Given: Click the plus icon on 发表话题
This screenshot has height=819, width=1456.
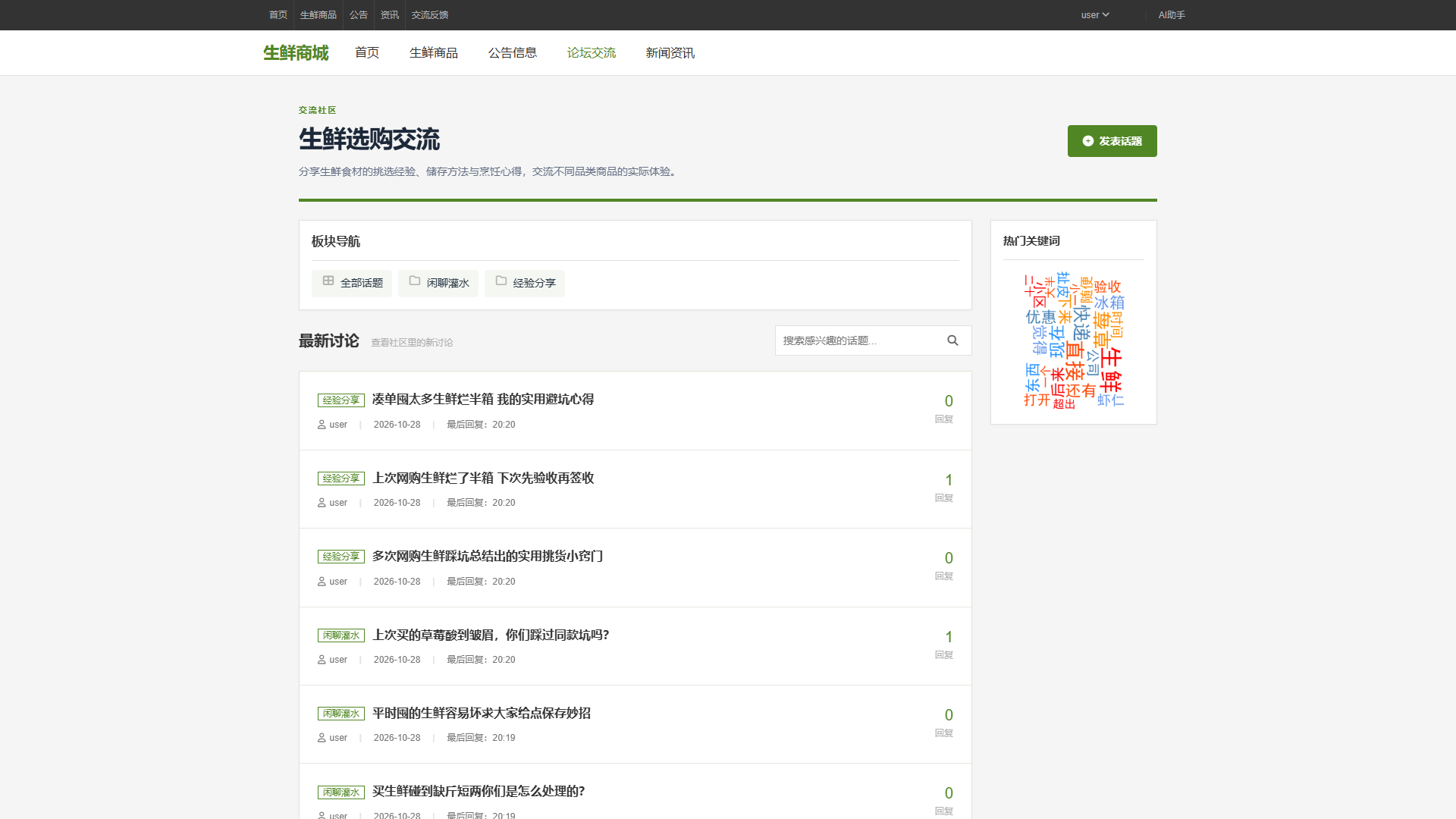Looking at the screenshot, I should coord(1088,141).
